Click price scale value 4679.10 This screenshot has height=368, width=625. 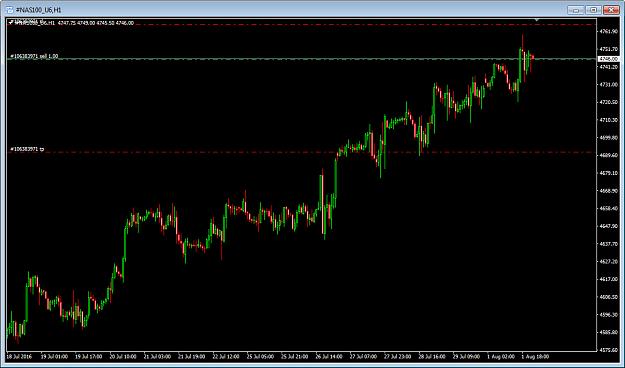tap(609, 173)
